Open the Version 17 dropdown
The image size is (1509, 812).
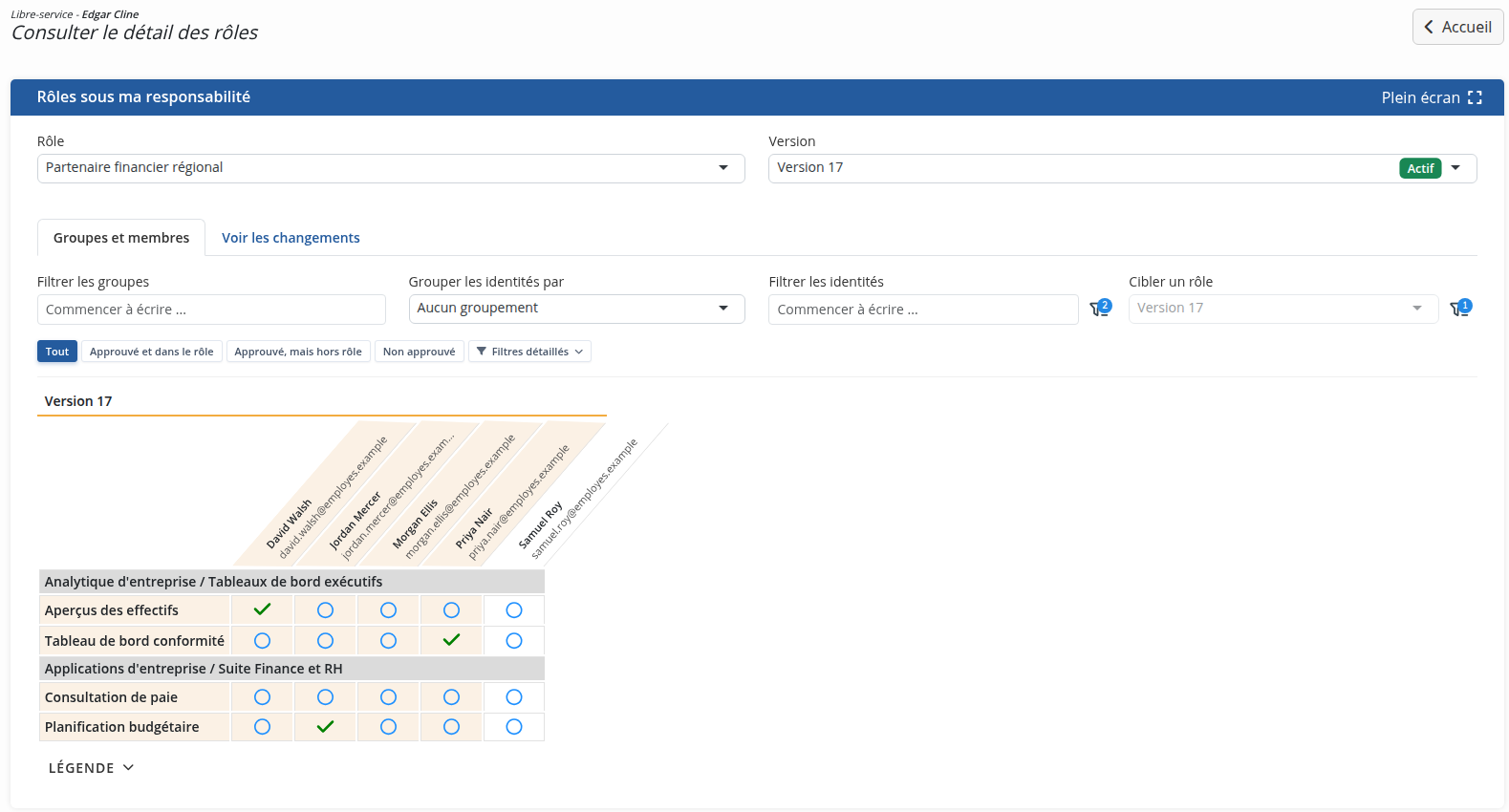pos(1123,168)
